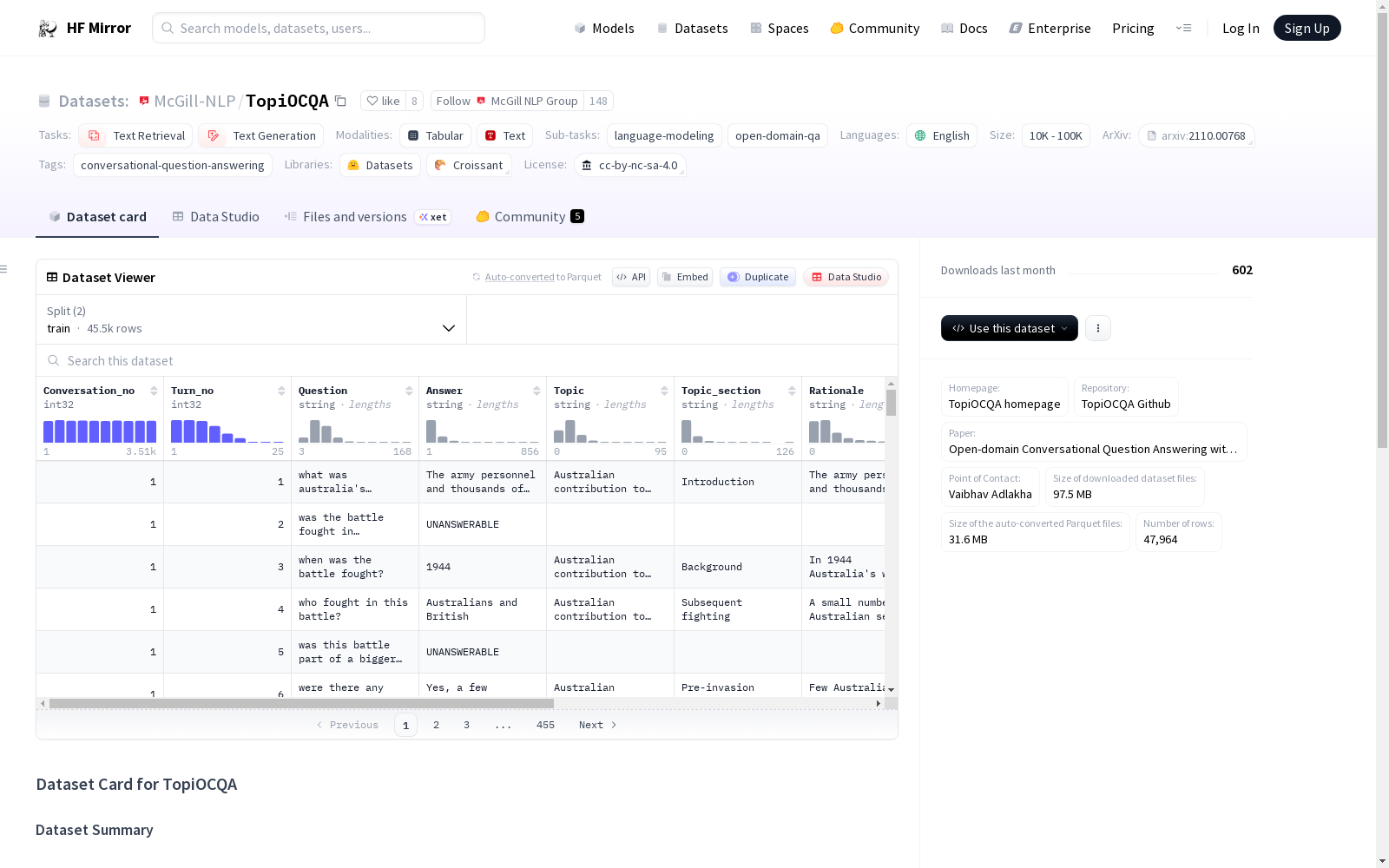Click the Sign Up button

coord(1307,28)
